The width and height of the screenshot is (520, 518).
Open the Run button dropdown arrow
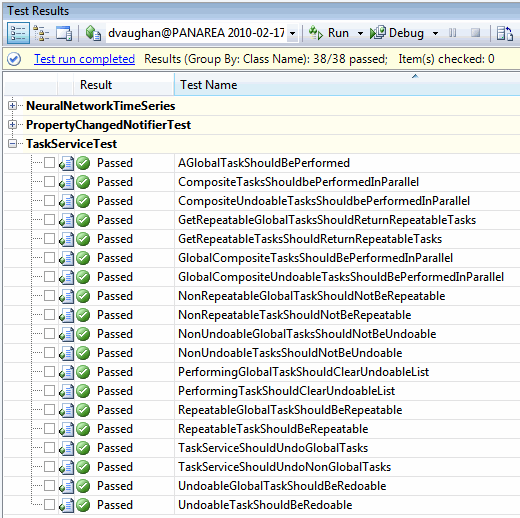(360, 33)
